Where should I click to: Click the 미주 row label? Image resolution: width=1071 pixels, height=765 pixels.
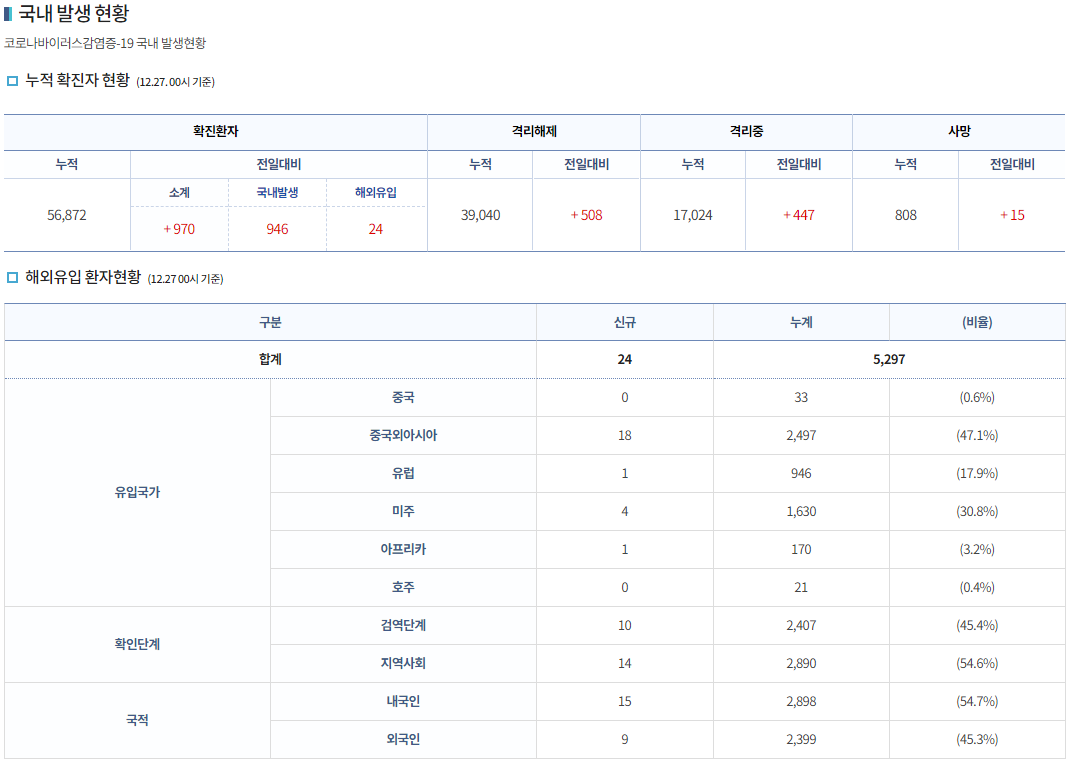click(x=403, y=511)
